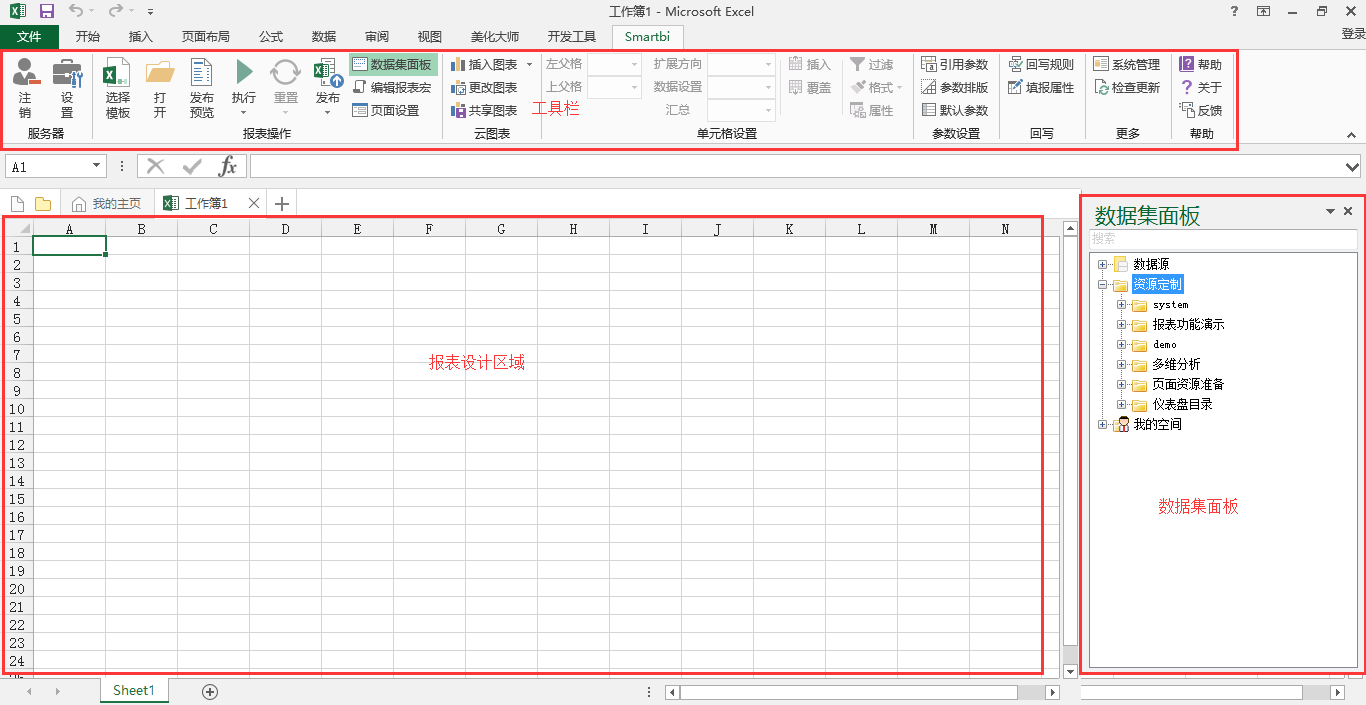Open 填报属性 properties
1366x705 pixels.
click(1041, 87)
